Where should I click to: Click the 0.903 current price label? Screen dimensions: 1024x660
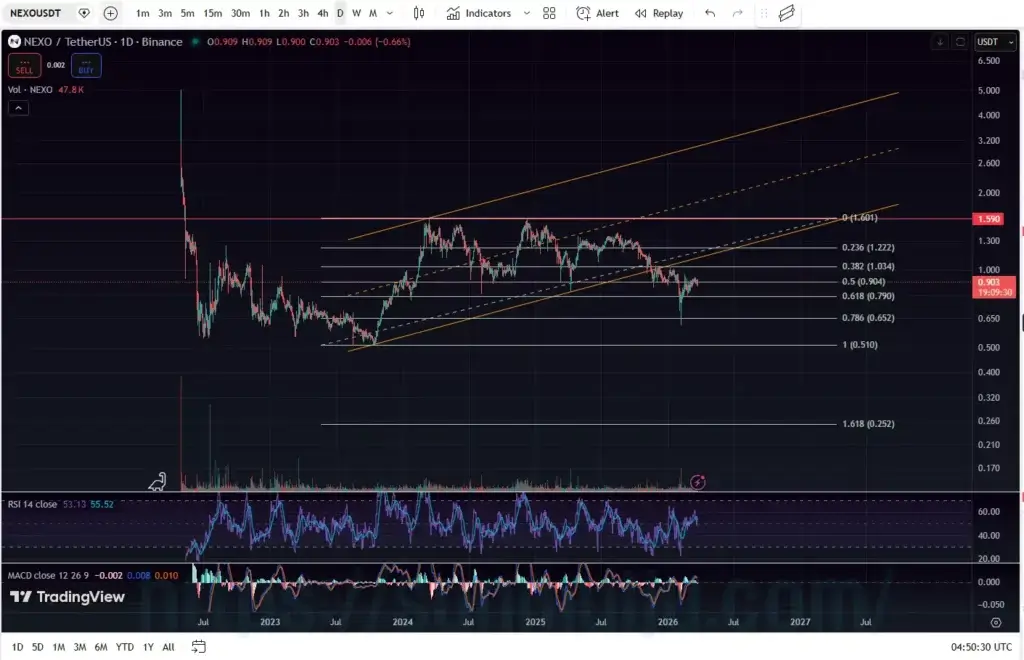993,287
